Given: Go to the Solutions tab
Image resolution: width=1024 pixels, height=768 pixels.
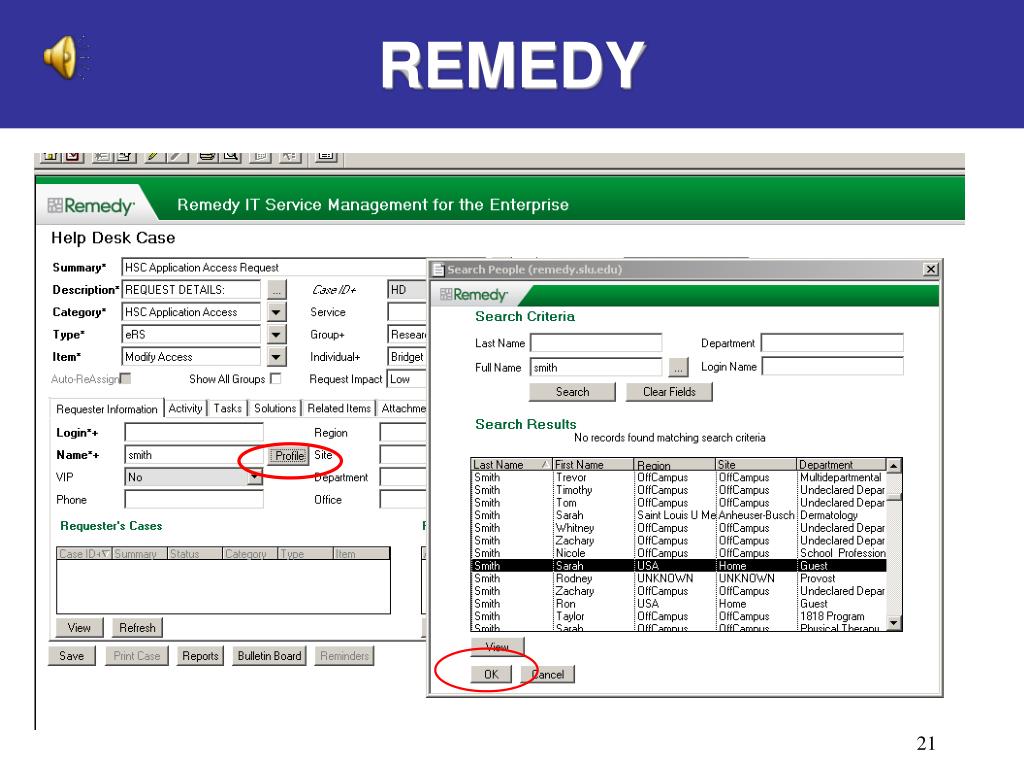Looking at the screenshot, I should (275, 408).
